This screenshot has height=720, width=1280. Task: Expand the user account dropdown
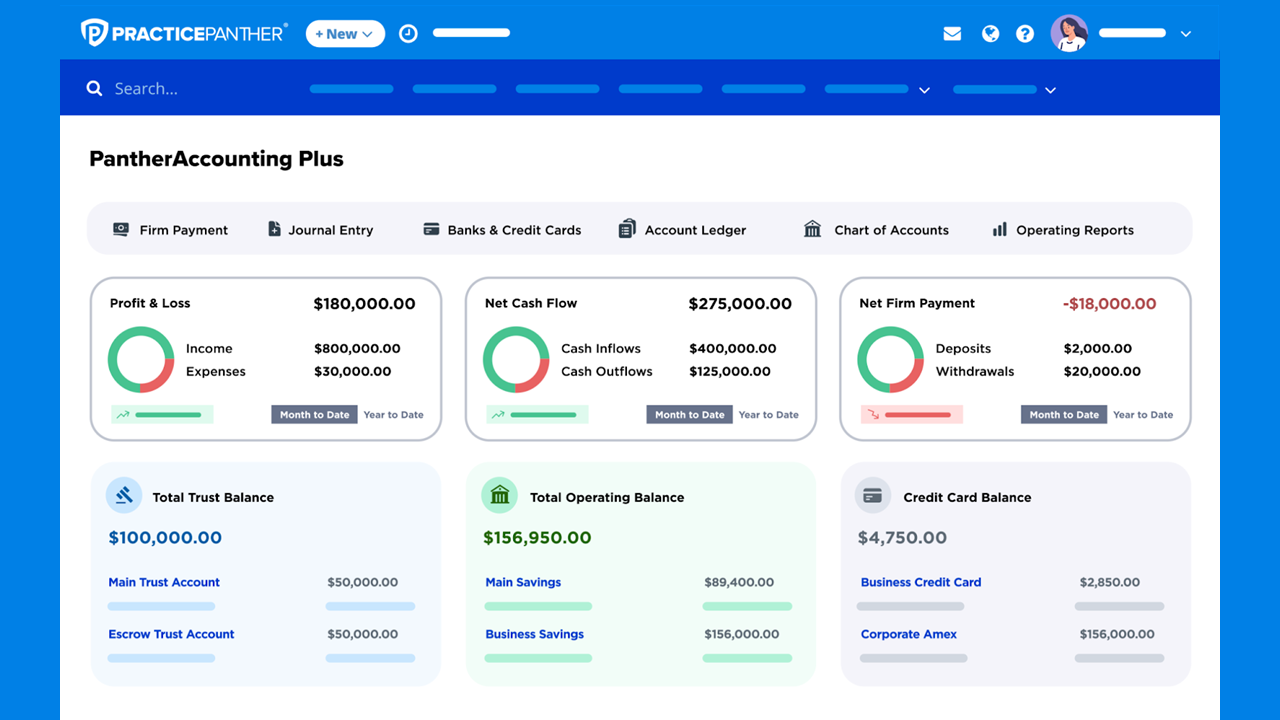coord(1185,33)
